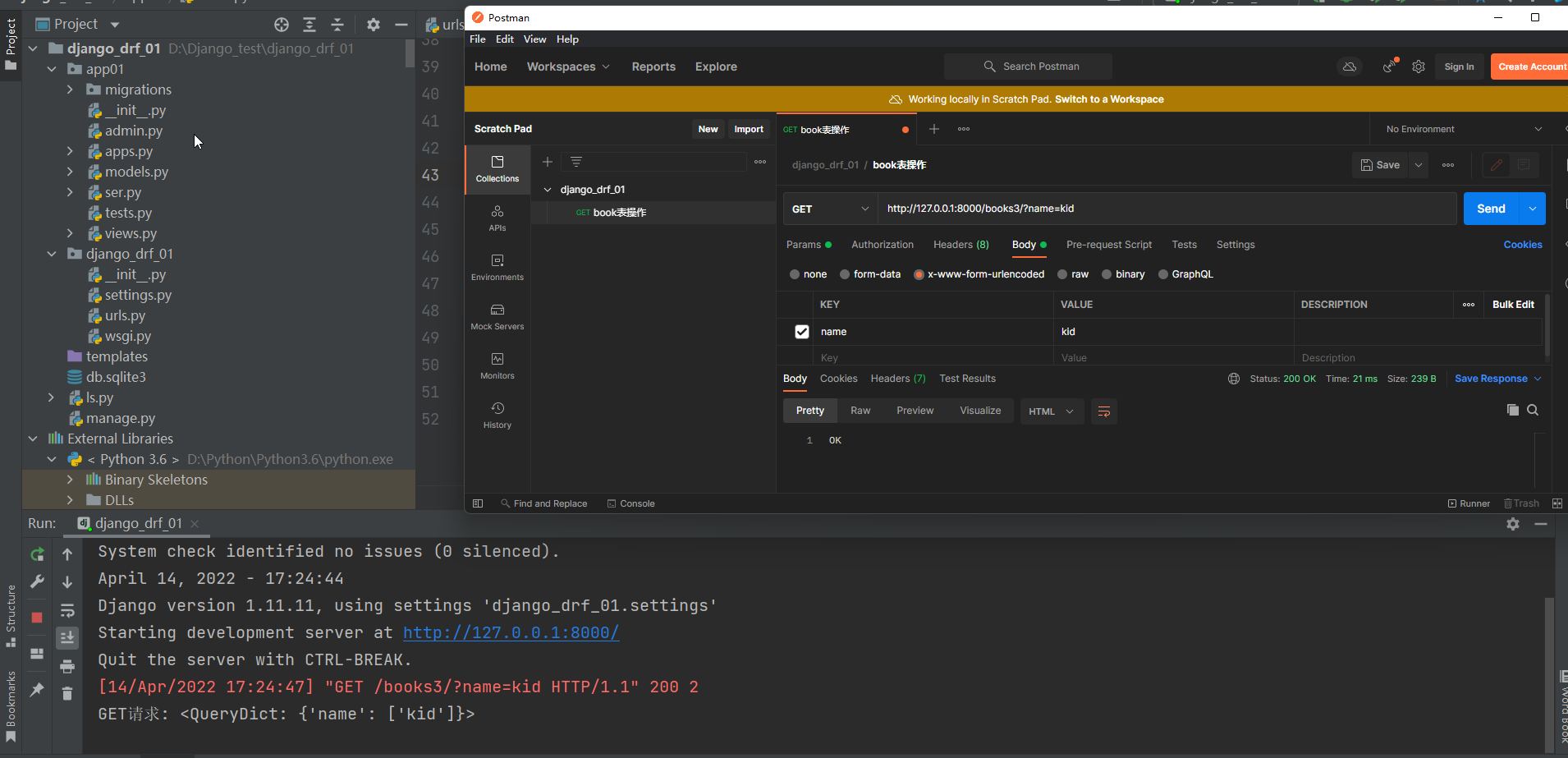The width and height of the screenshot is (1568, 758).
Task: Click the request URL input field
Action: coord(1167,209)
